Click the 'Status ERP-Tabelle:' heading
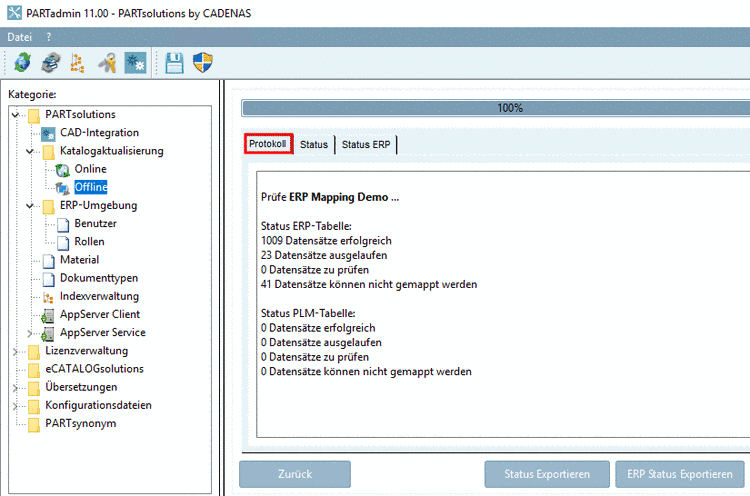This screenshot has width=750, height=496. click(306, 226)
